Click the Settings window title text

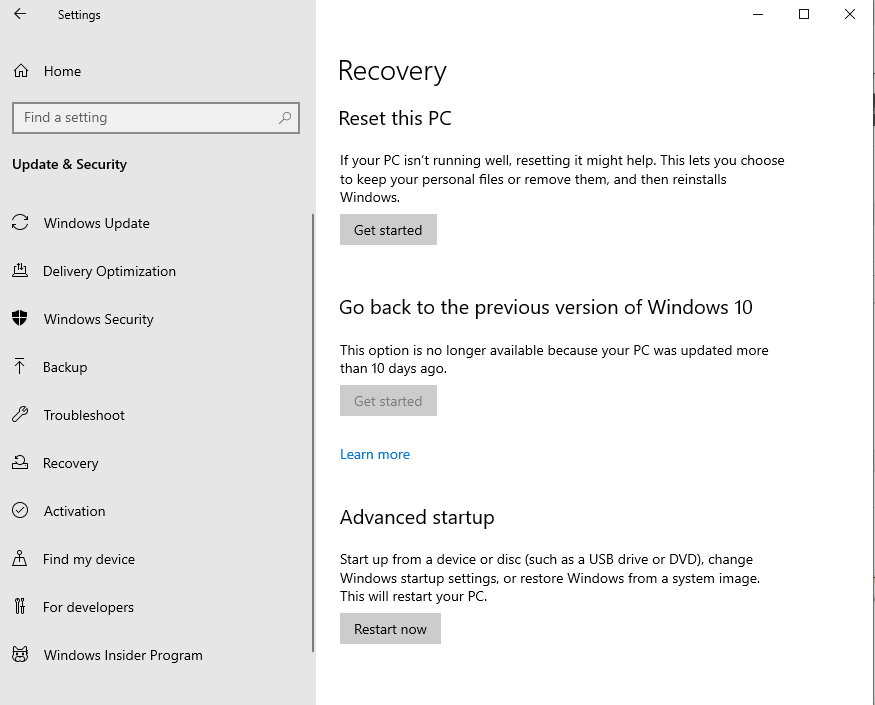click(x=79, y=15)
